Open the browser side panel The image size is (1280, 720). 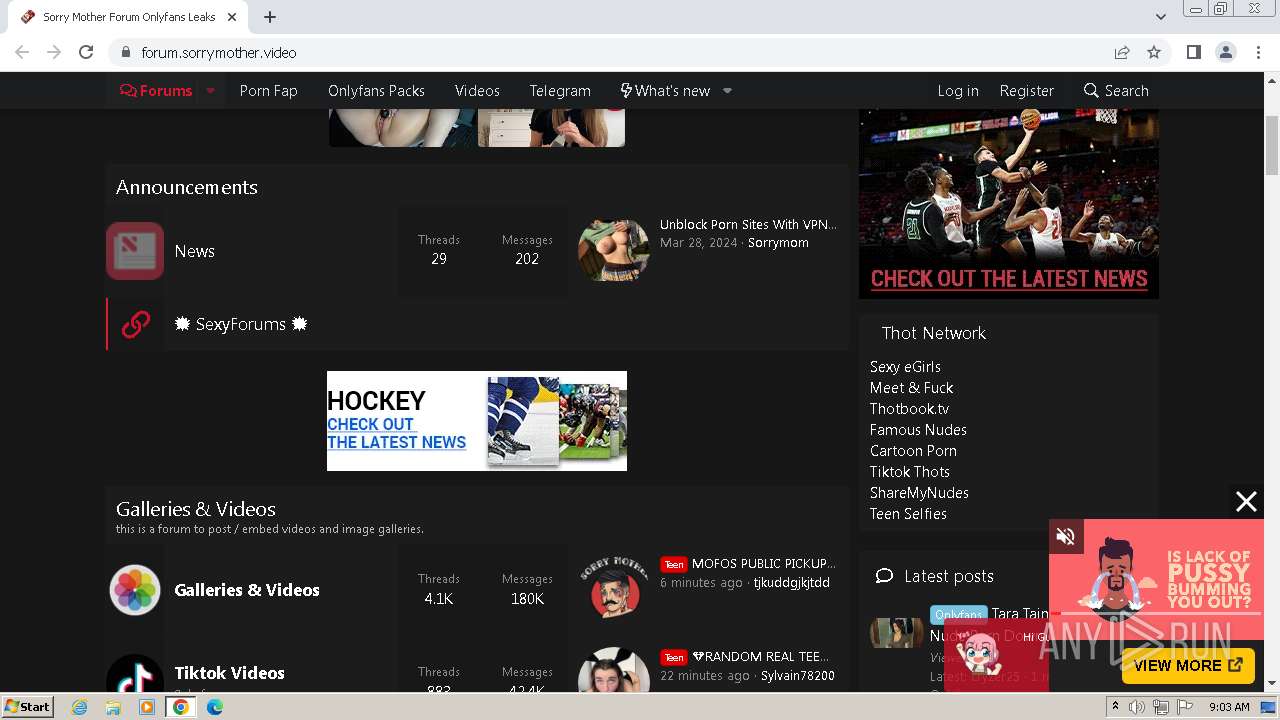(1193, 52)
